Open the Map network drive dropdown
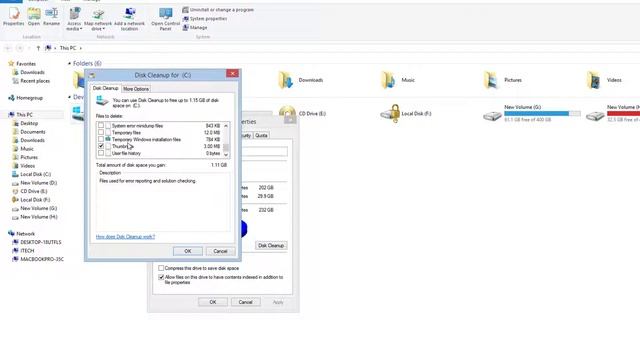 [x=98, y=19]
